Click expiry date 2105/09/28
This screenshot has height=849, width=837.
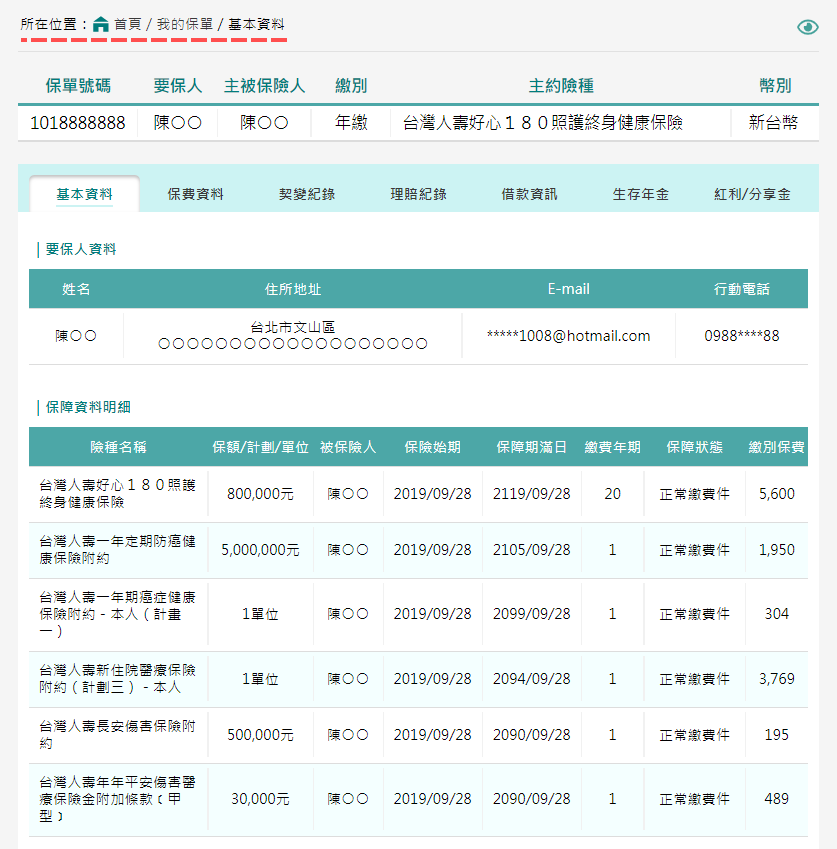[532, 550]
